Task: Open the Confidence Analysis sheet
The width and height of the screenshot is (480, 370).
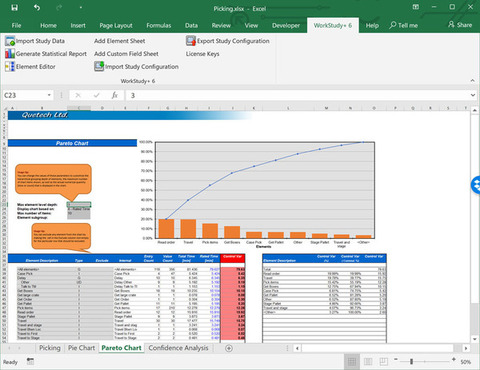Action: pos(178,348)
